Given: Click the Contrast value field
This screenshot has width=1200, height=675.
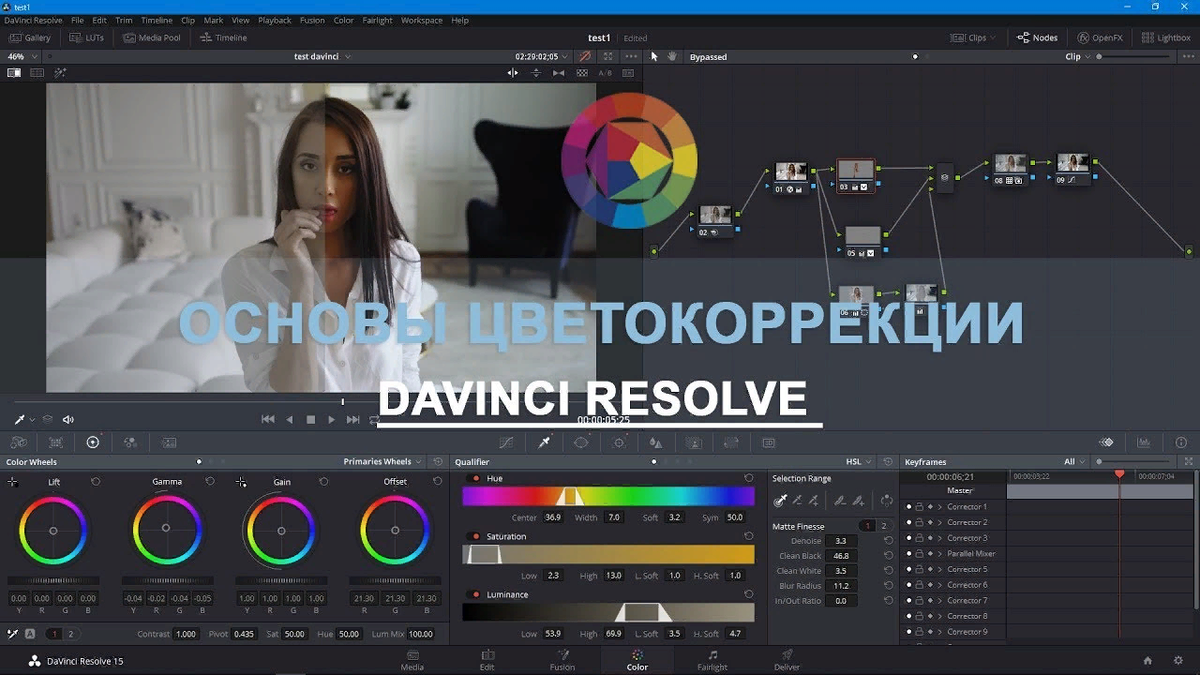Looking at the screenshot, I should (x=185, y=634).
